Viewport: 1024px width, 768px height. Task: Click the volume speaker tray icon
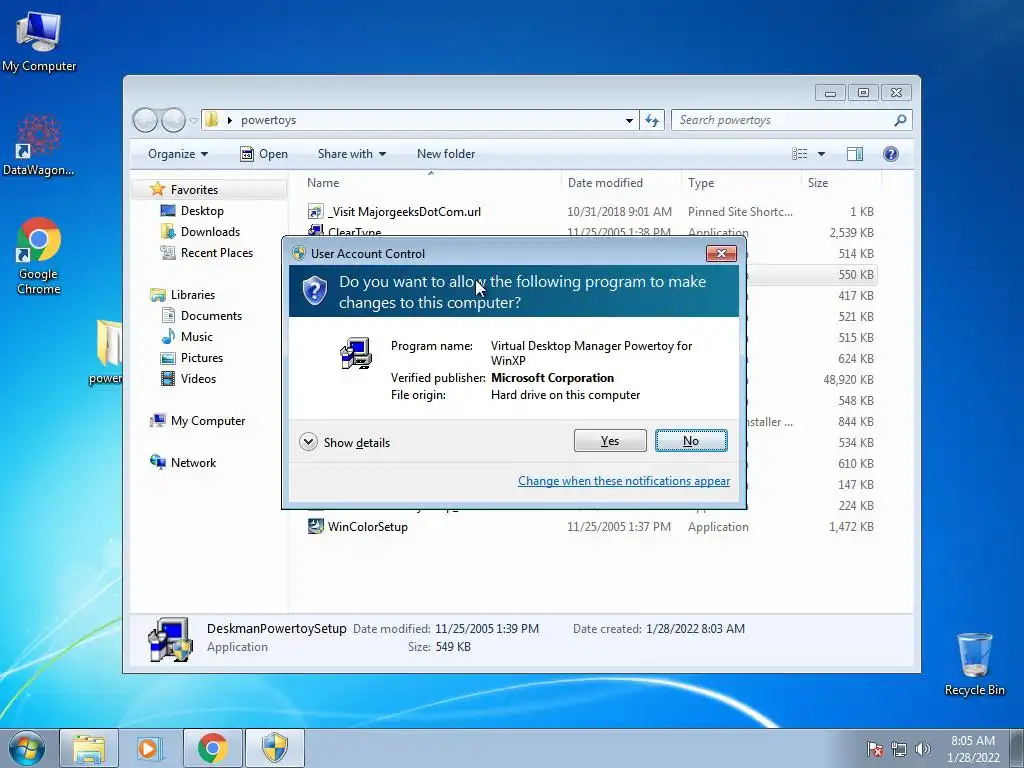coord(923,749)
